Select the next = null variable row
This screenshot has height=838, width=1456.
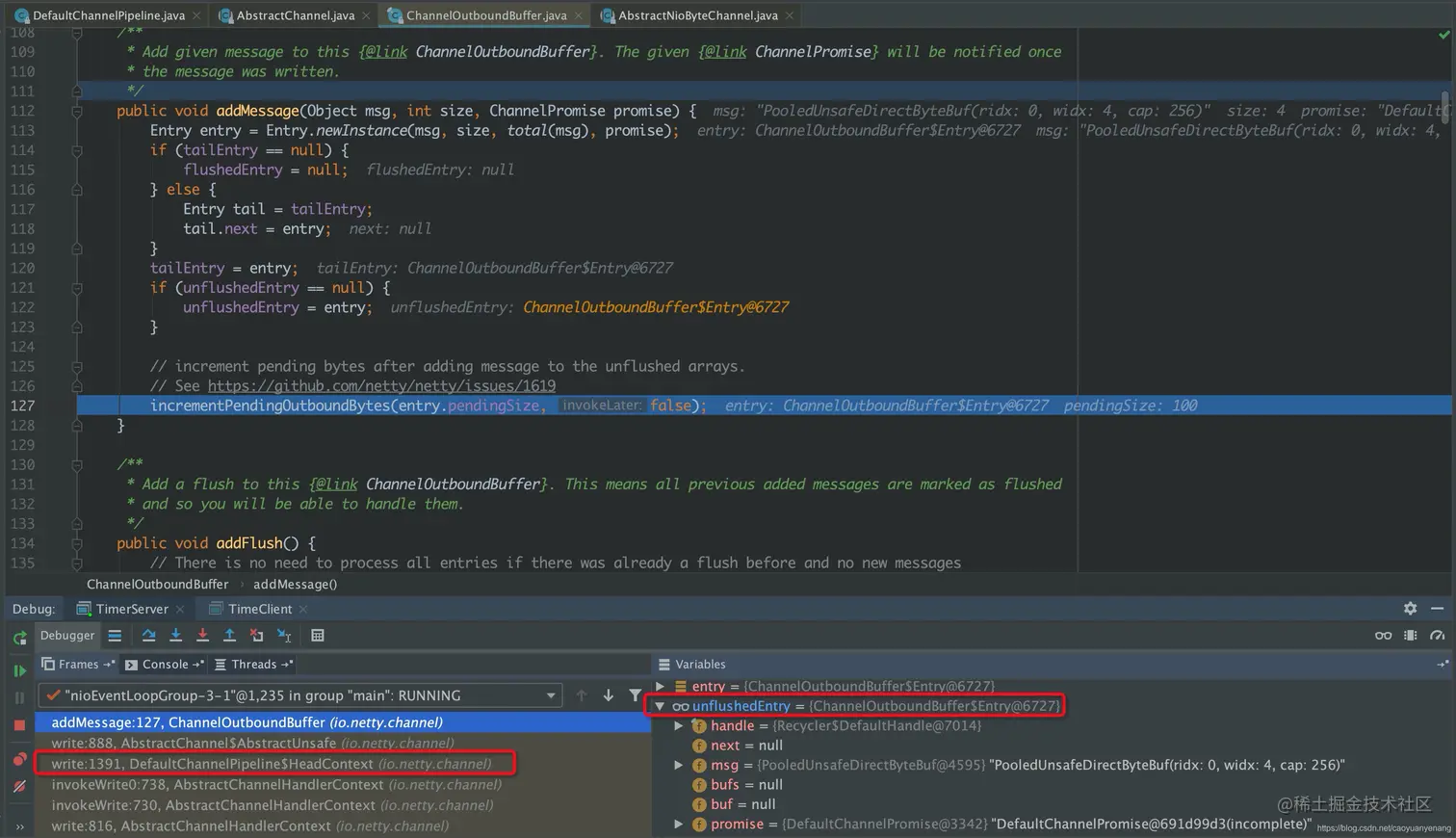coord(738,746)
